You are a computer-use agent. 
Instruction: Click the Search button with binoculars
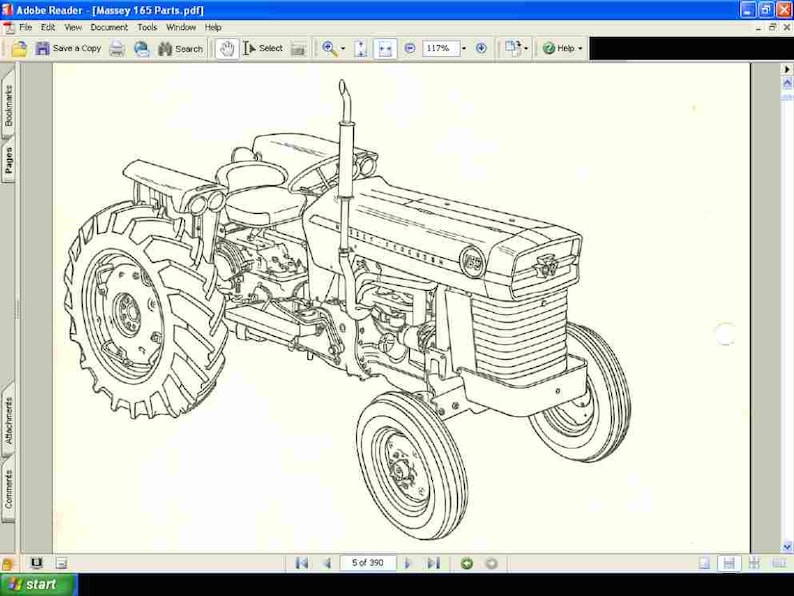[180, 49]
